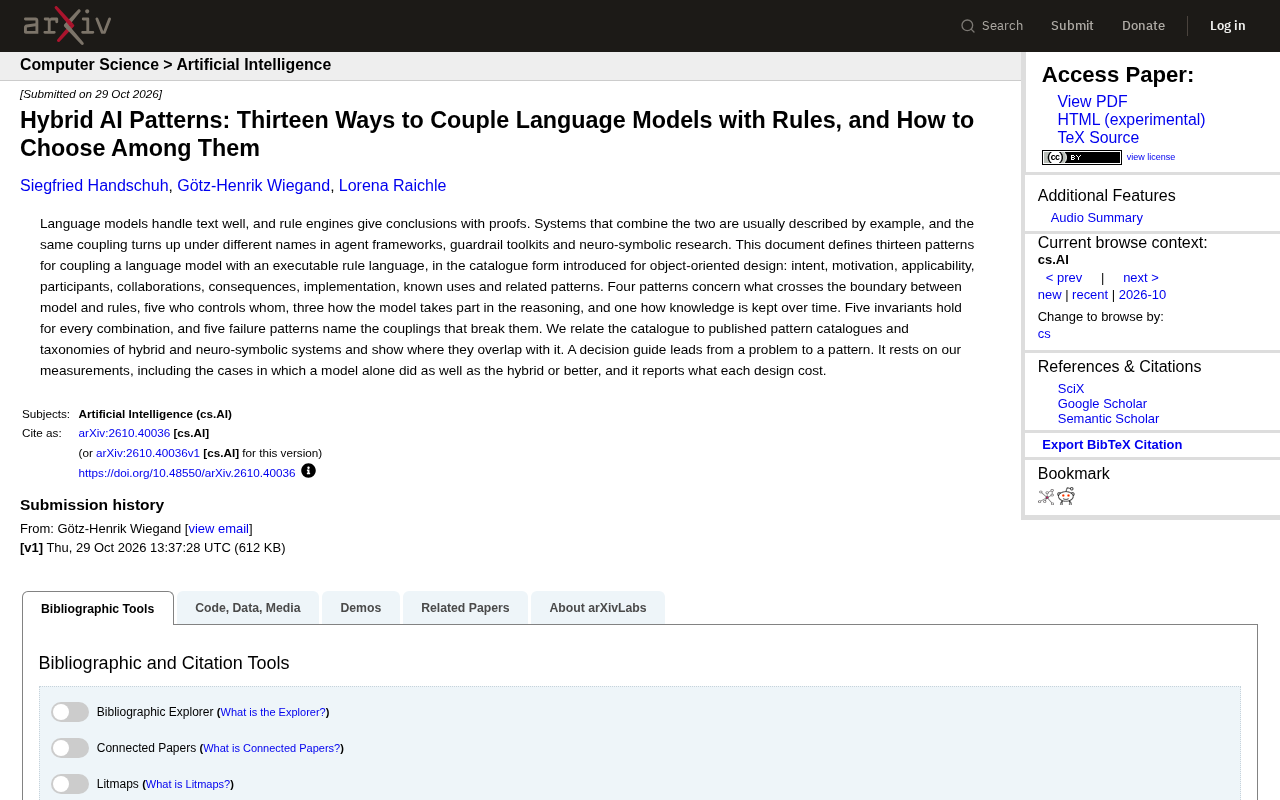Turn on the Connected Papers toggle

coord(70,748)
